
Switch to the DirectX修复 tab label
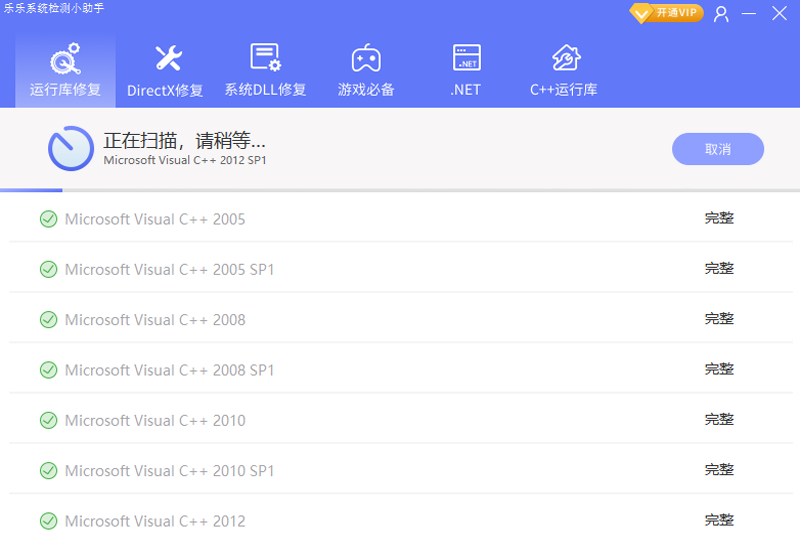point(165,90)
